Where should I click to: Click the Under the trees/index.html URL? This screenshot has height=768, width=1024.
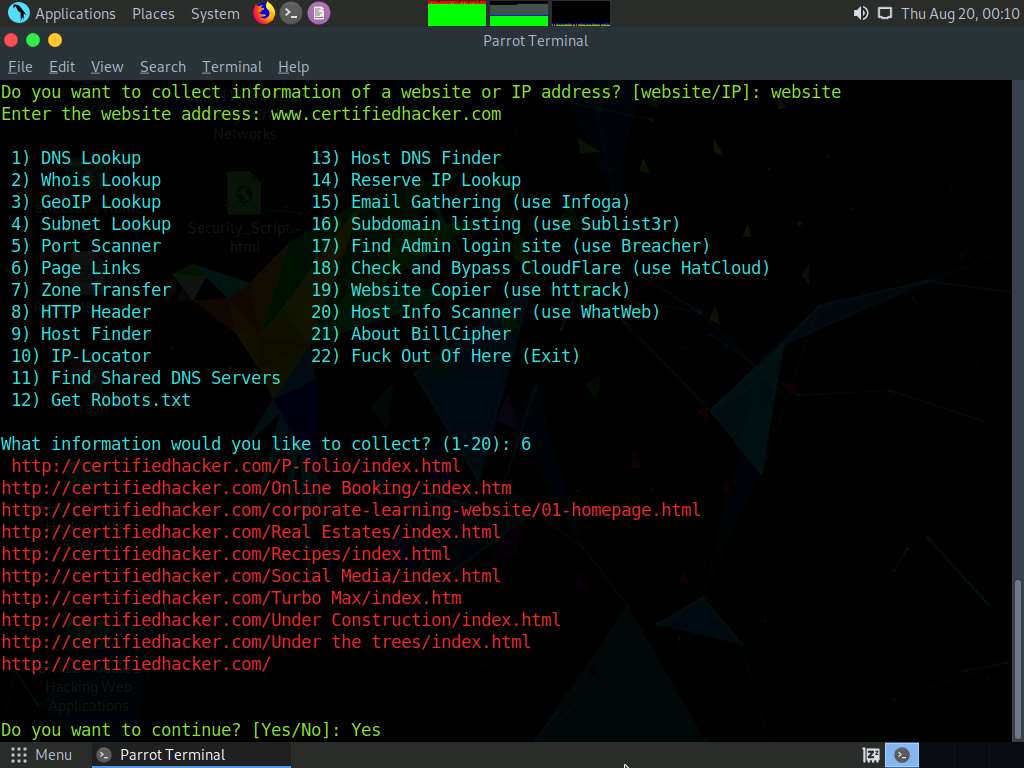click(x=266, y=642)
